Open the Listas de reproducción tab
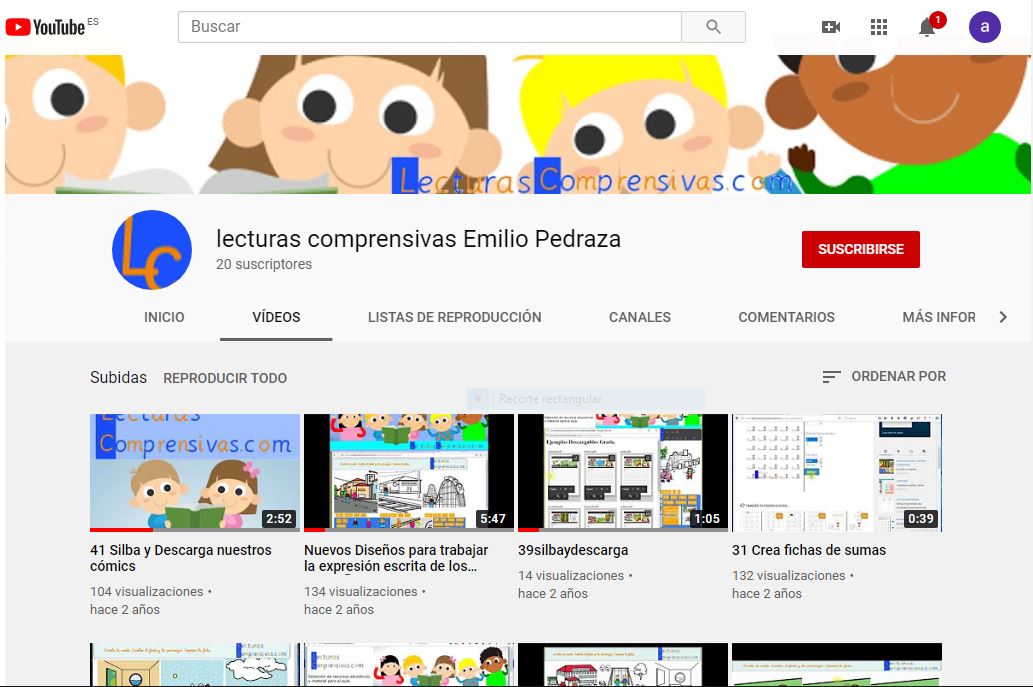The image size is (1033, 687). coord(455,317)
